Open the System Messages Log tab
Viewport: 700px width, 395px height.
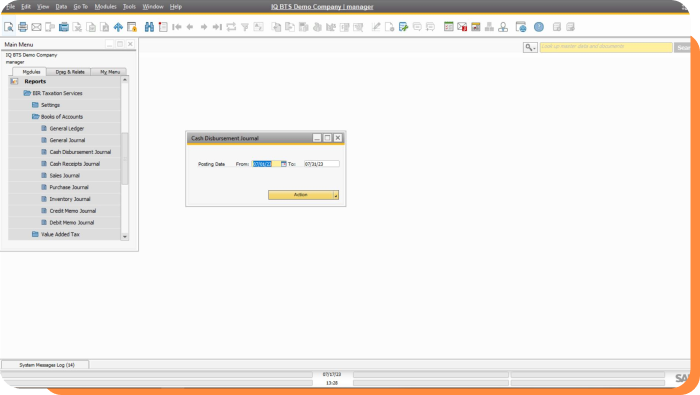click(46, 365)
